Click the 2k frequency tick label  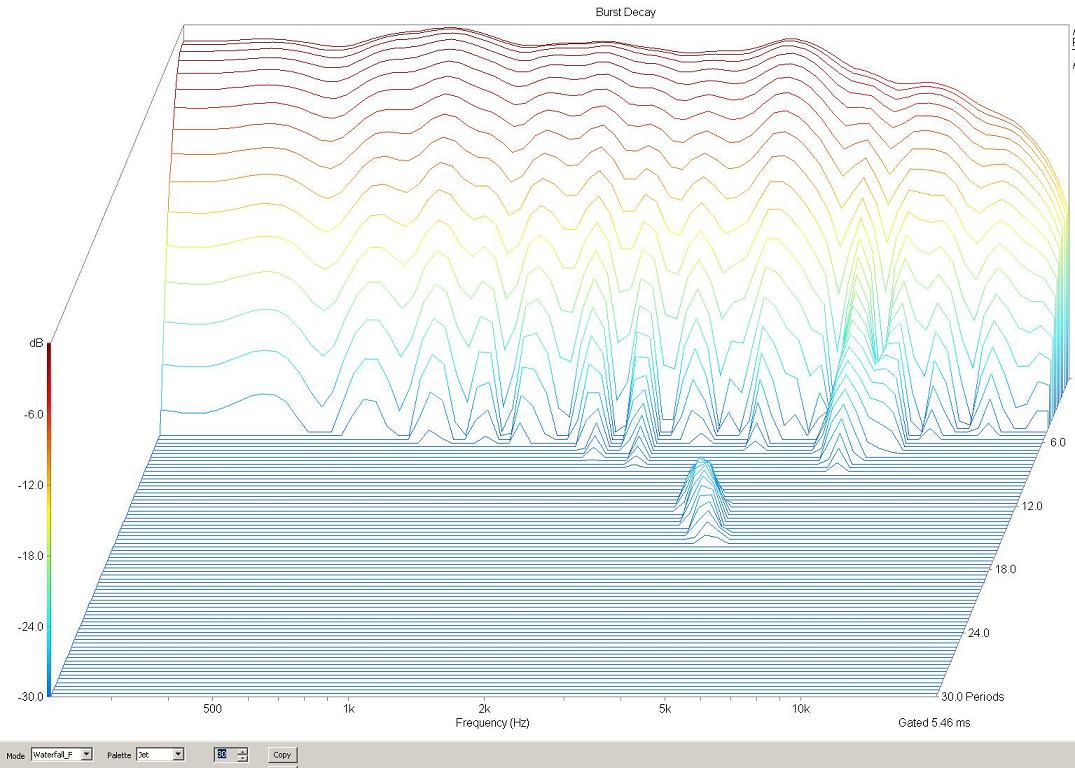[x=484, y=709]
